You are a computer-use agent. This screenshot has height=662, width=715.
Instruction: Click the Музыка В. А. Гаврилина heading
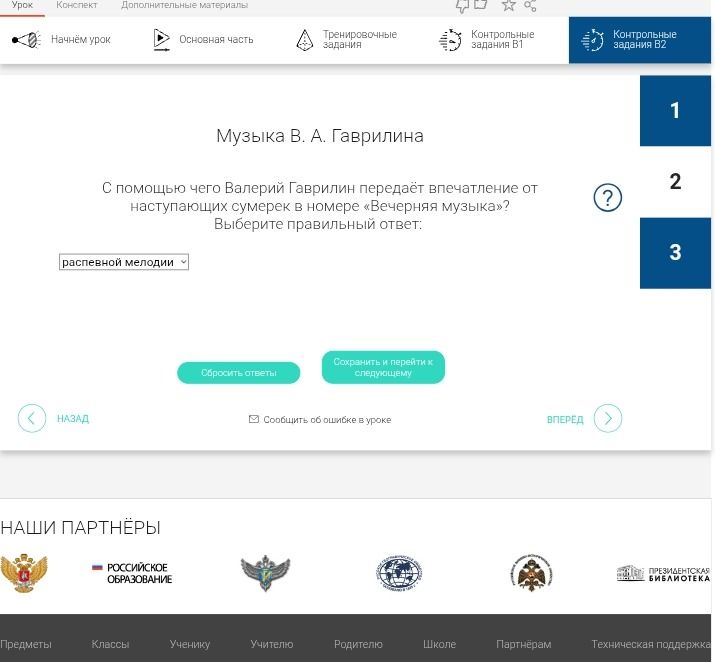320,136
